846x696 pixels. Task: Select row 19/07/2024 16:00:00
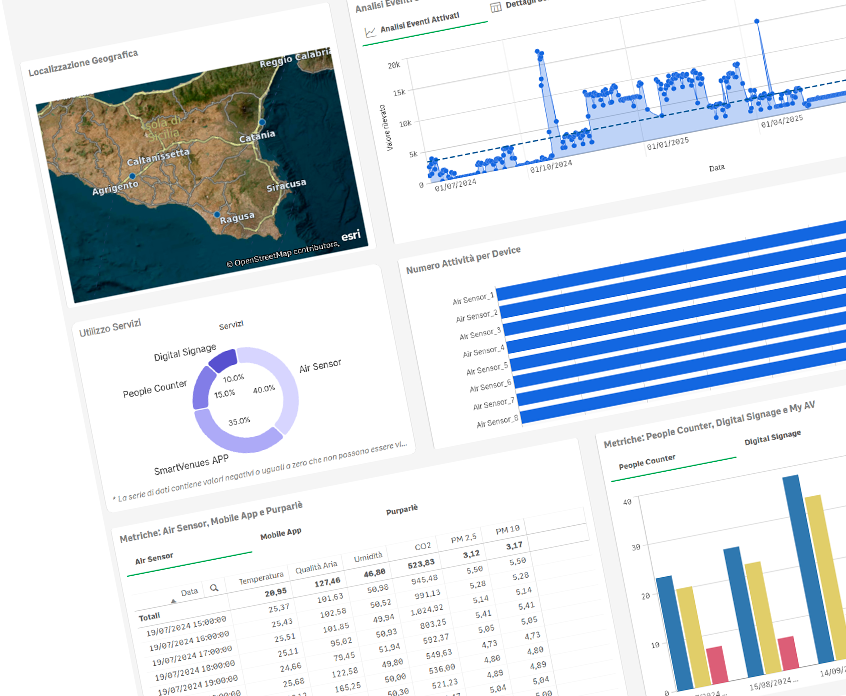[189, 641]
